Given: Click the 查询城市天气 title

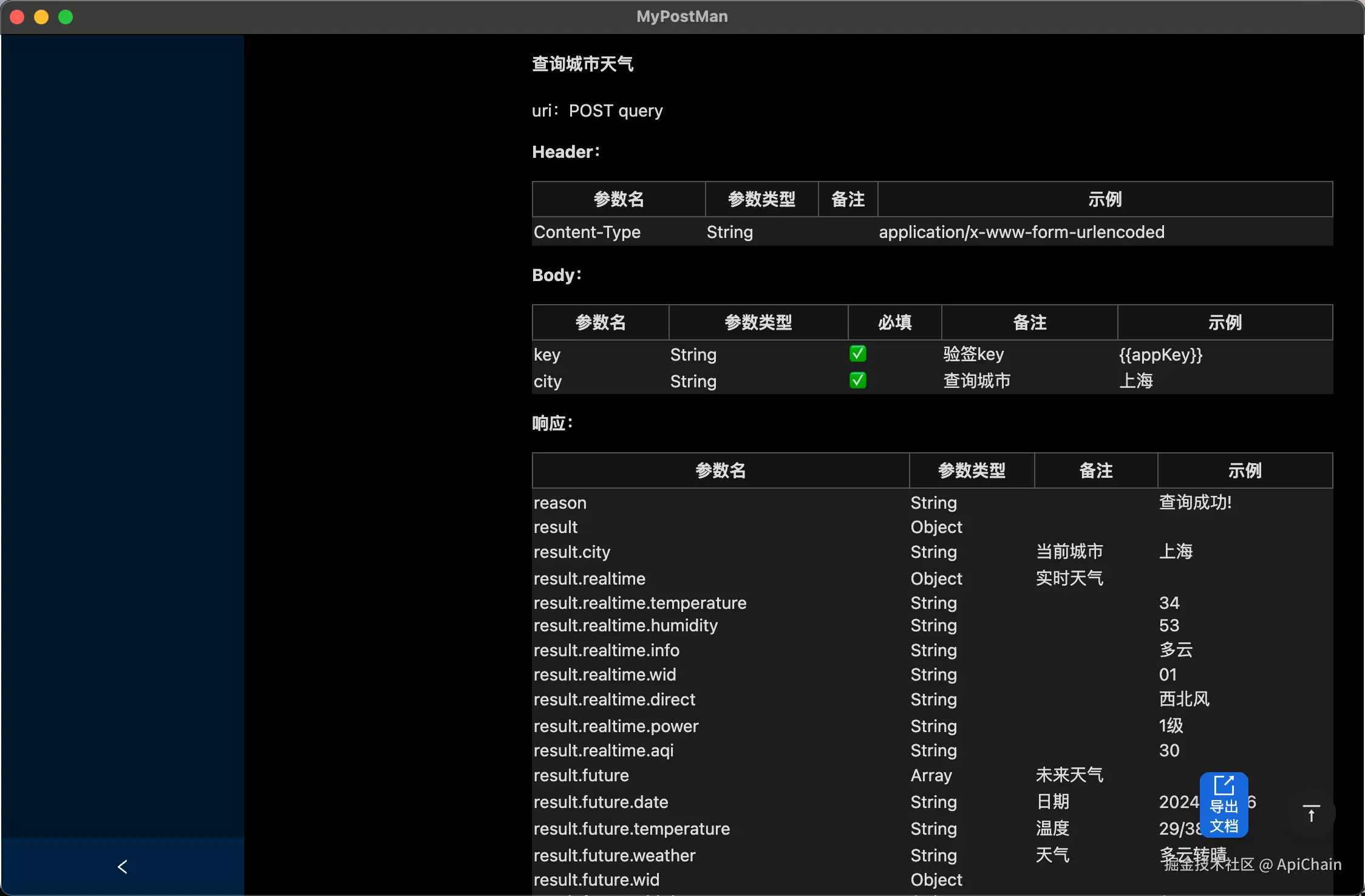Looking at the screenshot, I should point(582,64).
